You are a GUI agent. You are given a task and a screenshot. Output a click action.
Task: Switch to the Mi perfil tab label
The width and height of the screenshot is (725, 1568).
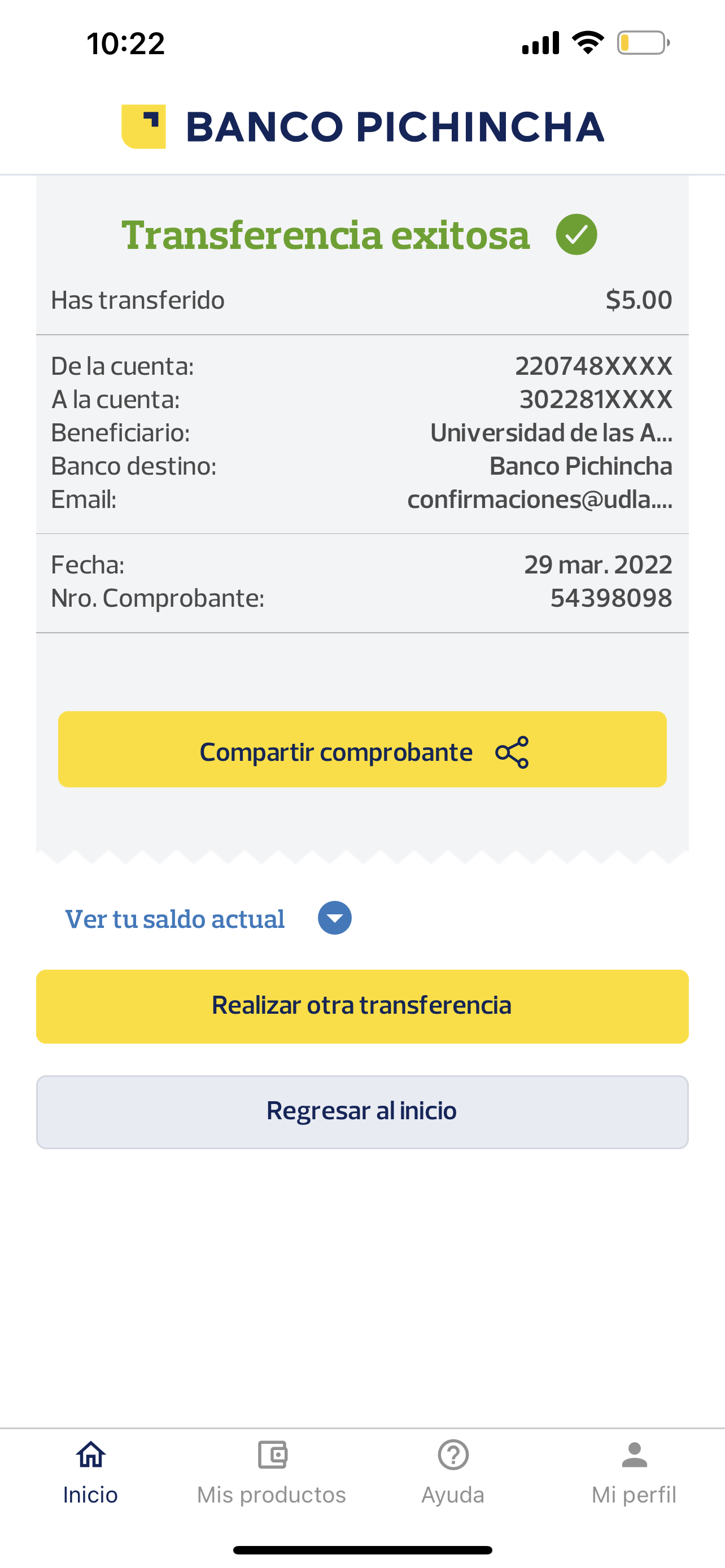pos(634,1495)
